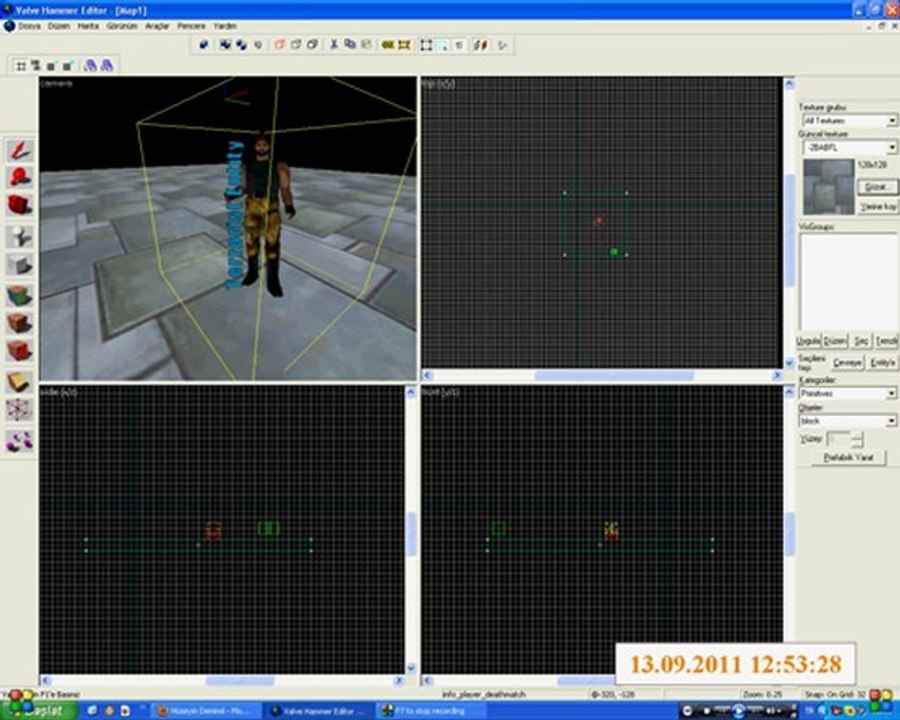Click the Yüzey faces stepper arrows
The height and width of the screenshot is (720, 900).
click(857, 440)
